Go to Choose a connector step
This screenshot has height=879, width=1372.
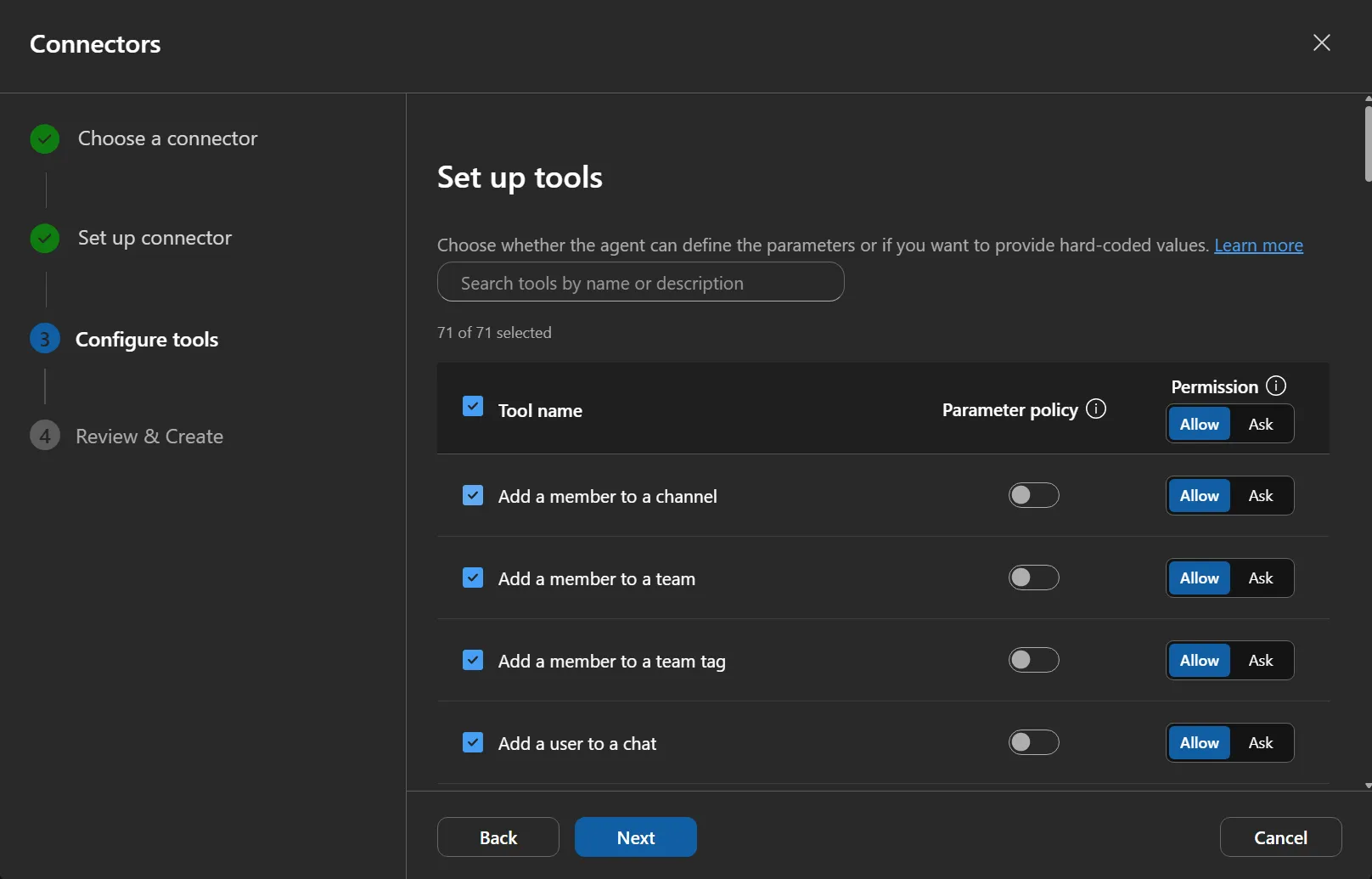[167, 138]
